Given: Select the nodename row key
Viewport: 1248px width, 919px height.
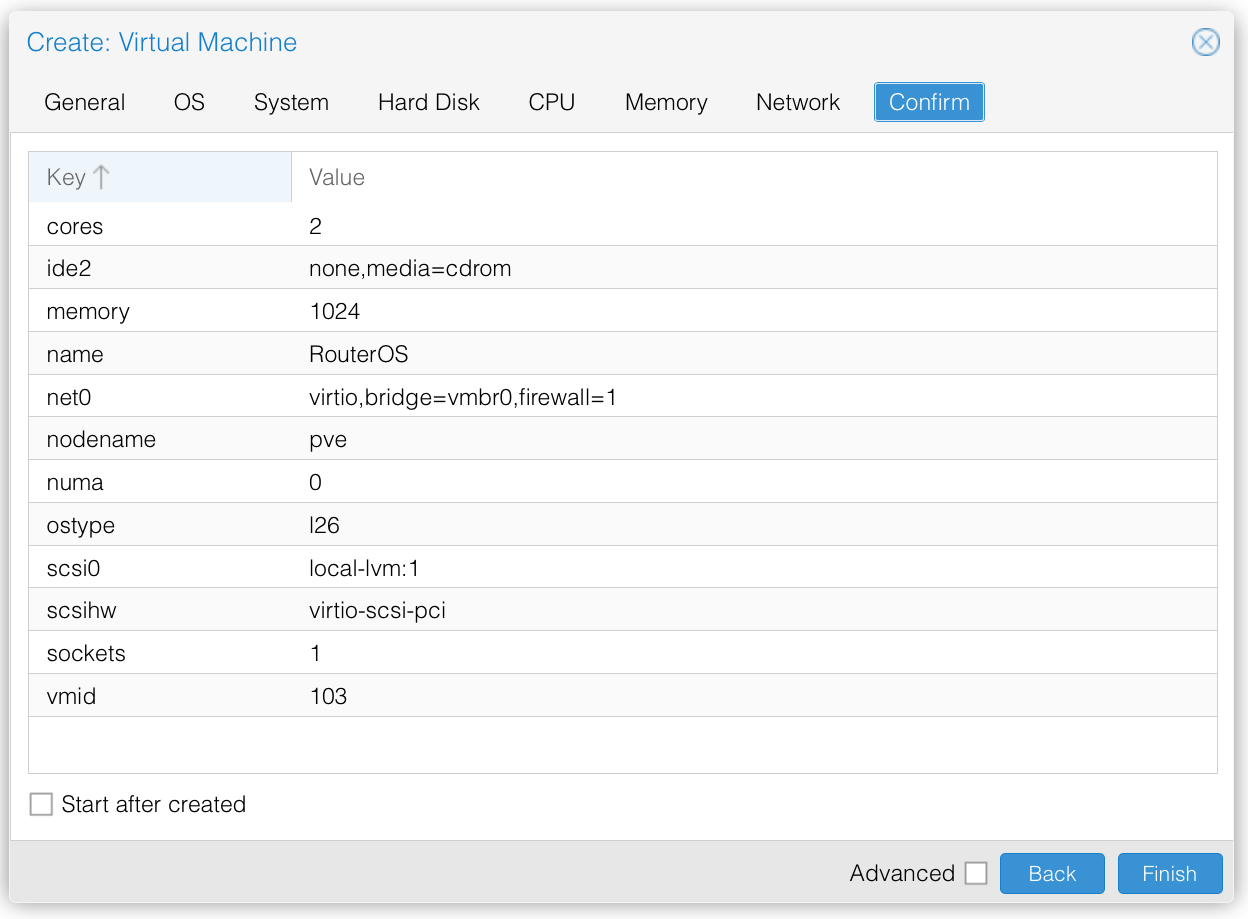Looking at the screenshot, I should pos(101,440).
